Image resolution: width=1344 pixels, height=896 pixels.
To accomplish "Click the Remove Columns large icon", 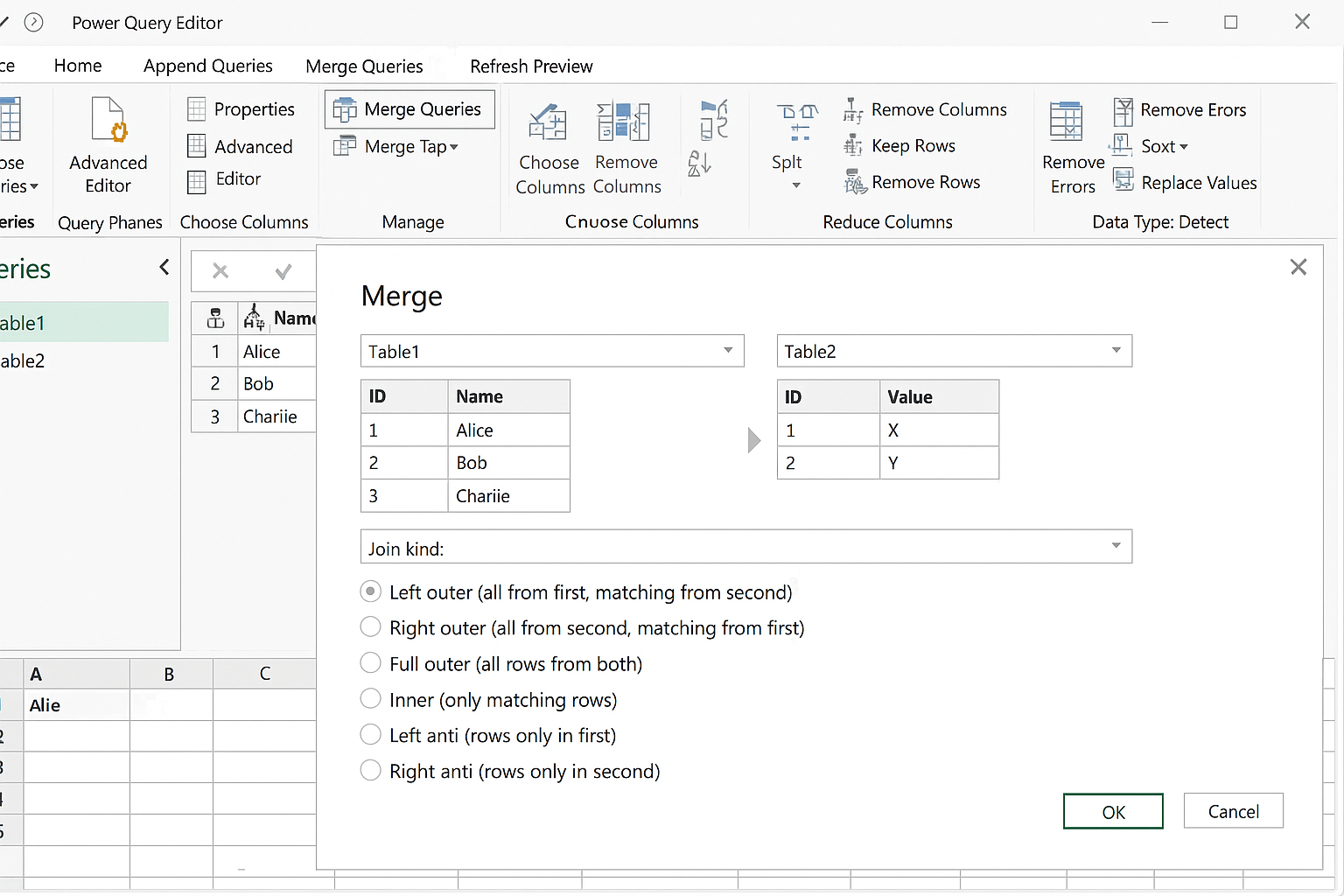I will [624, 122].
